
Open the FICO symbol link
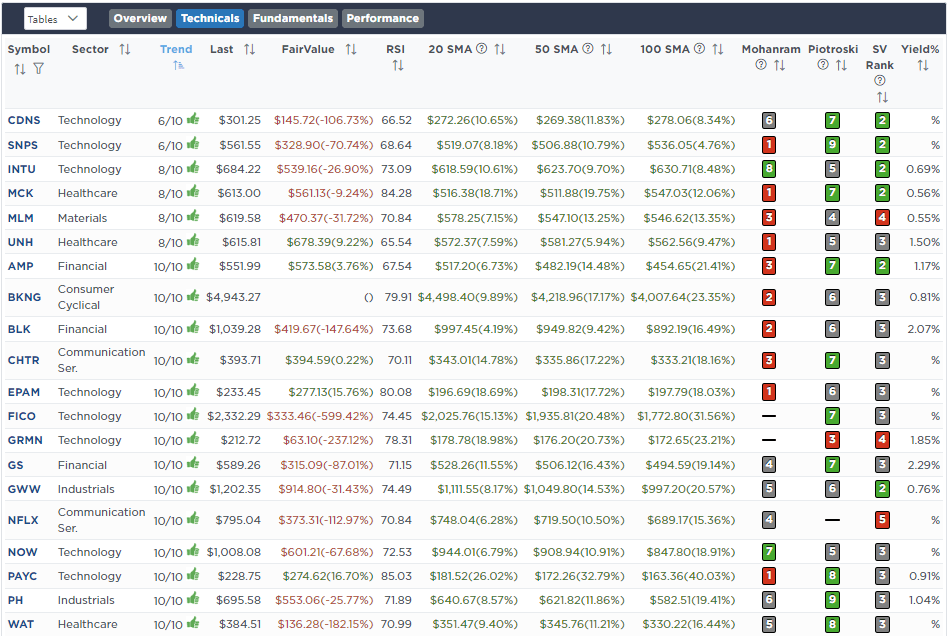(22, 416)
